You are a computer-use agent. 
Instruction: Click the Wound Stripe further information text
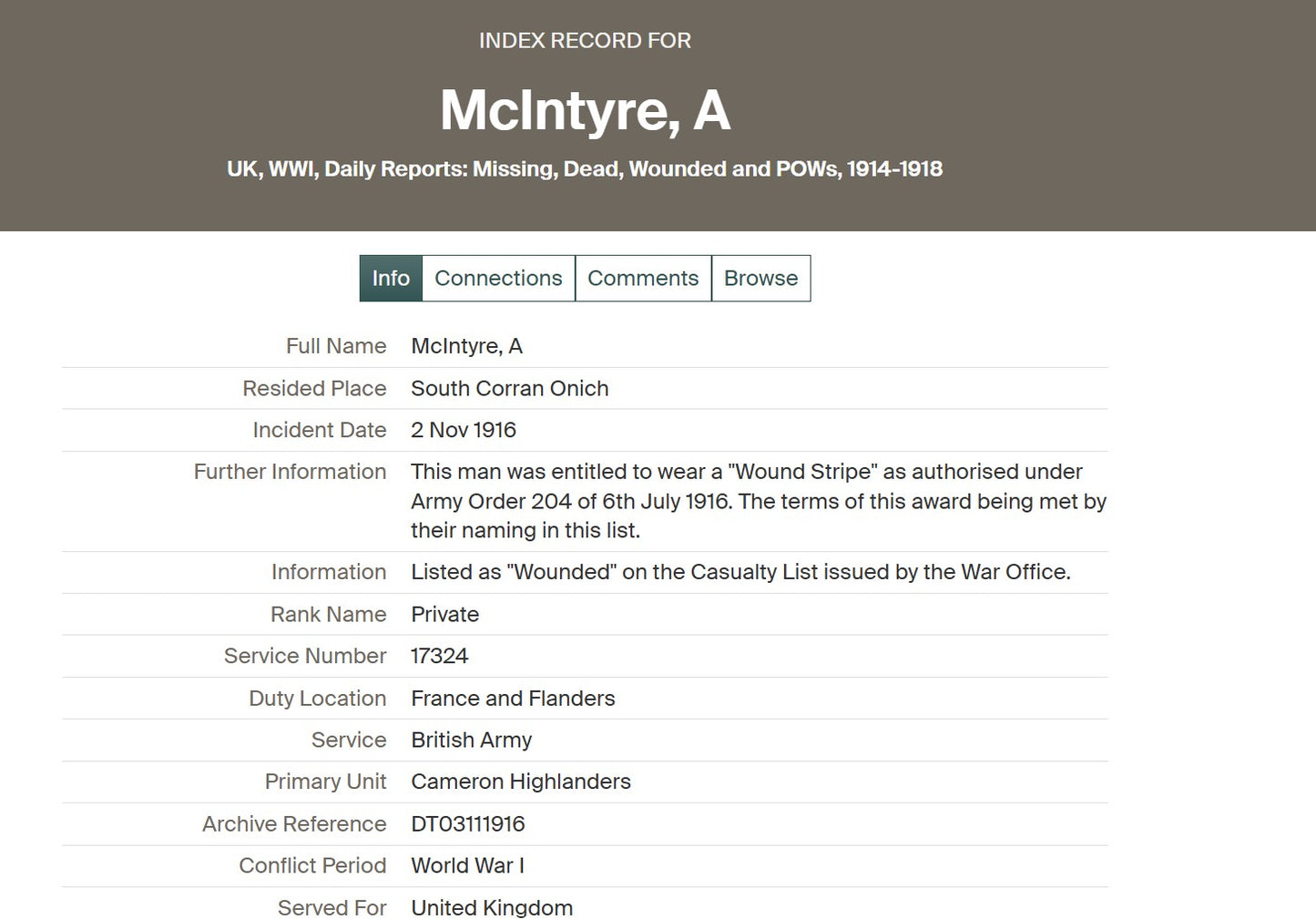point(759,501)
